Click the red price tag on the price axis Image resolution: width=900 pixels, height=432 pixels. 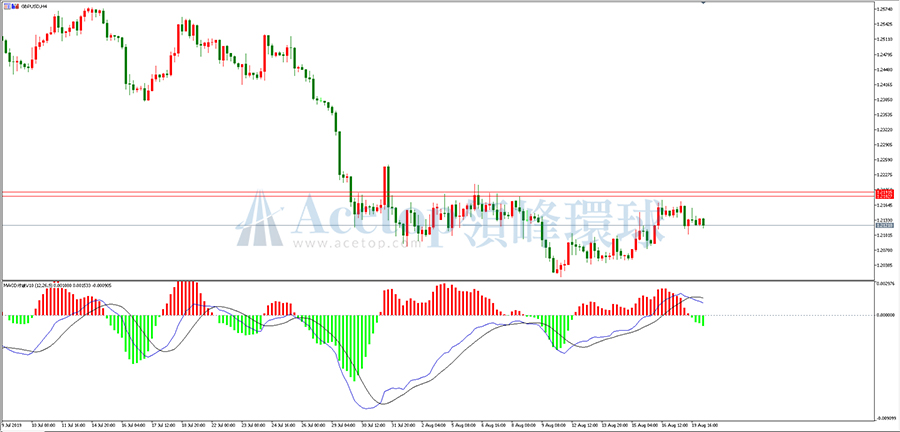click(885, 194)
